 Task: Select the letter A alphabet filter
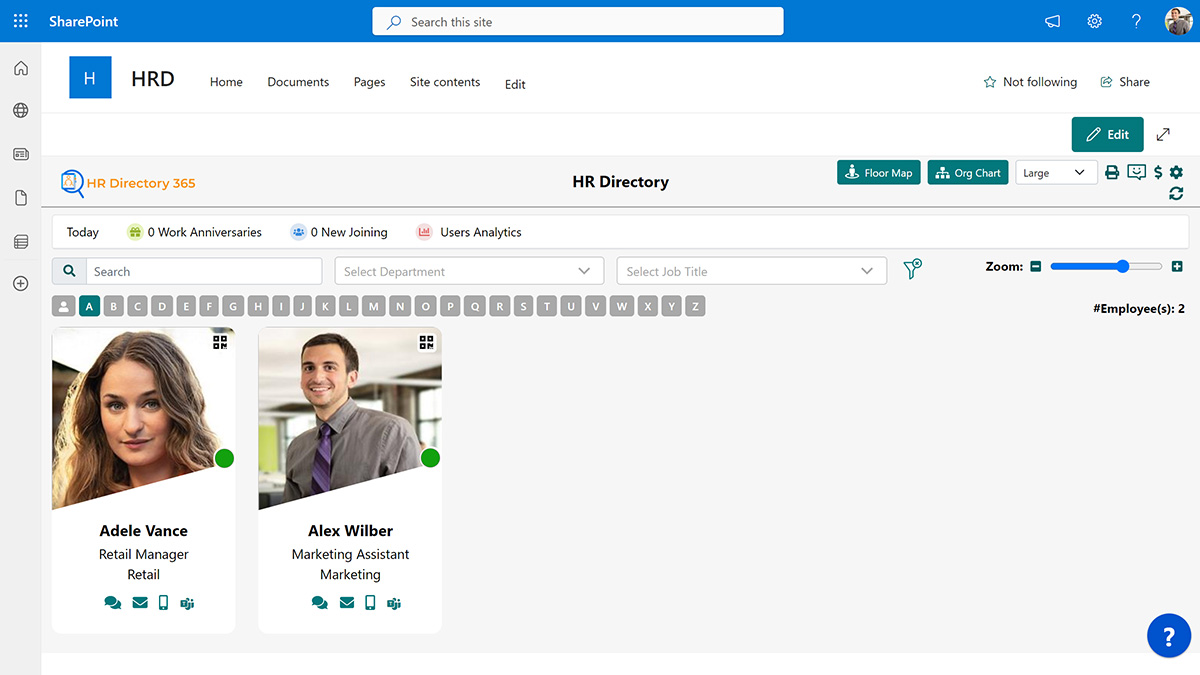pyautogui.click(x=90, y=307)
